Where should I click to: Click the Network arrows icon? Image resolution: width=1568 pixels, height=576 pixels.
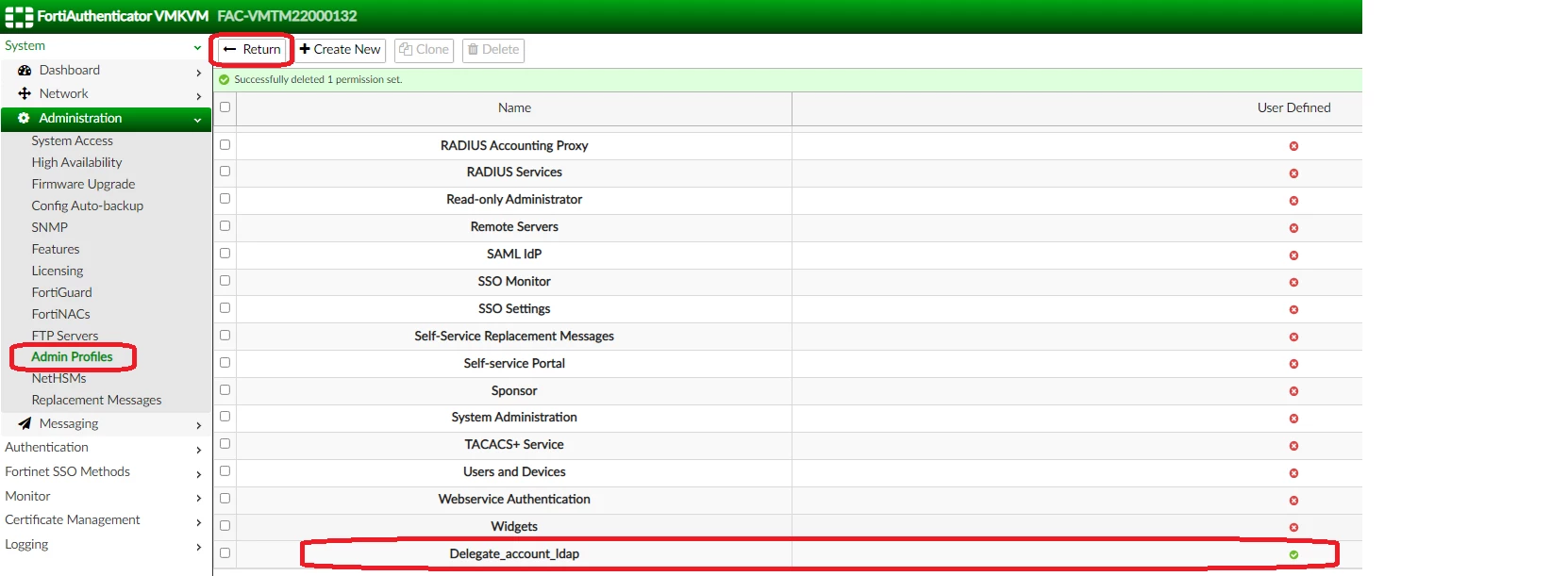coord(25,94)
